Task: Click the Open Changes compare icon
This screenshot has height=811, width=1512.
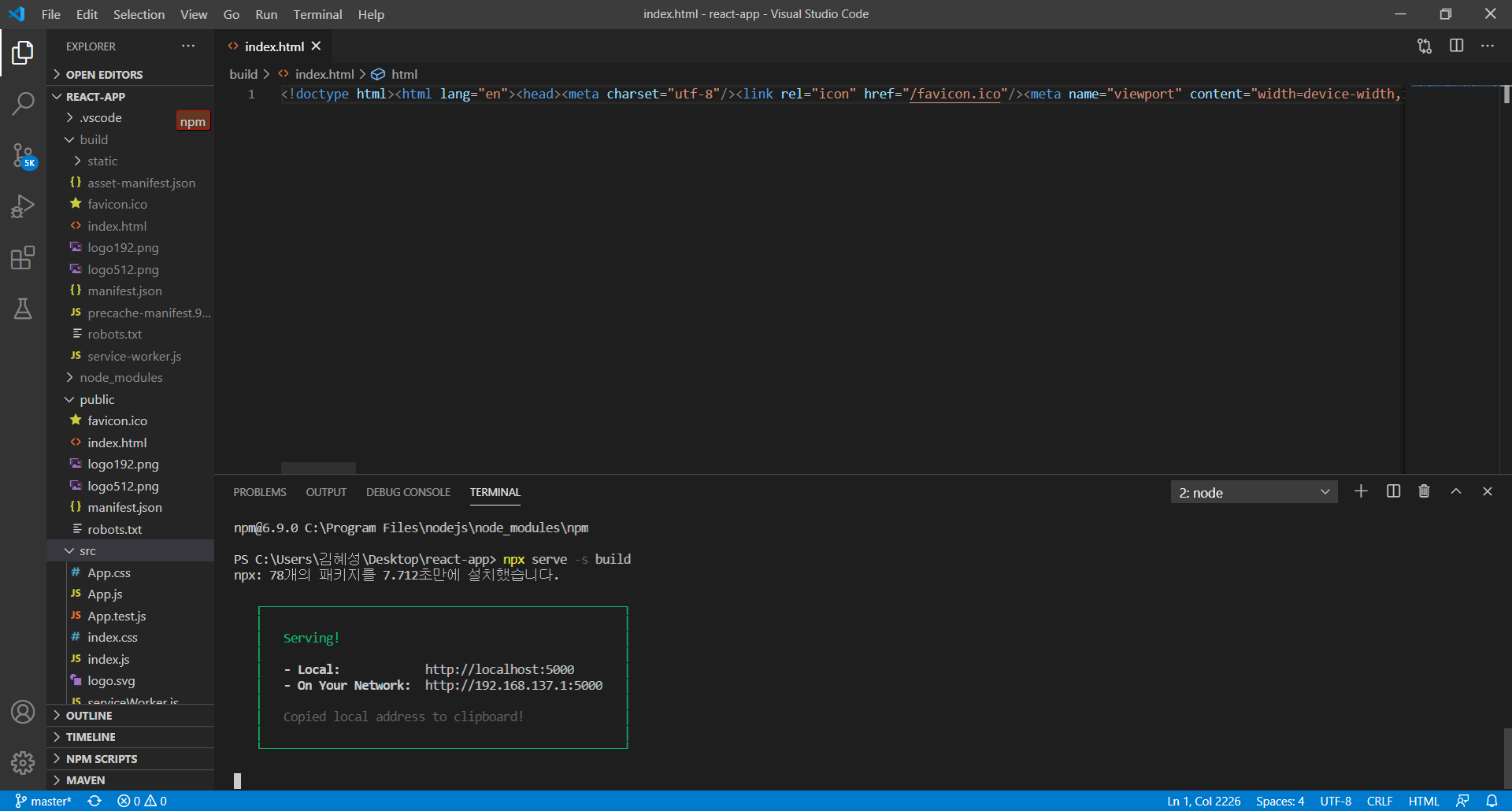Action: tap(1425, 46)
